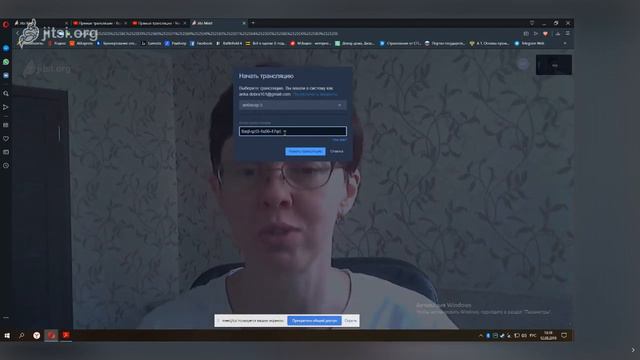
Task: Click Начать трансляцию blue button
Action: pos(305,151)
